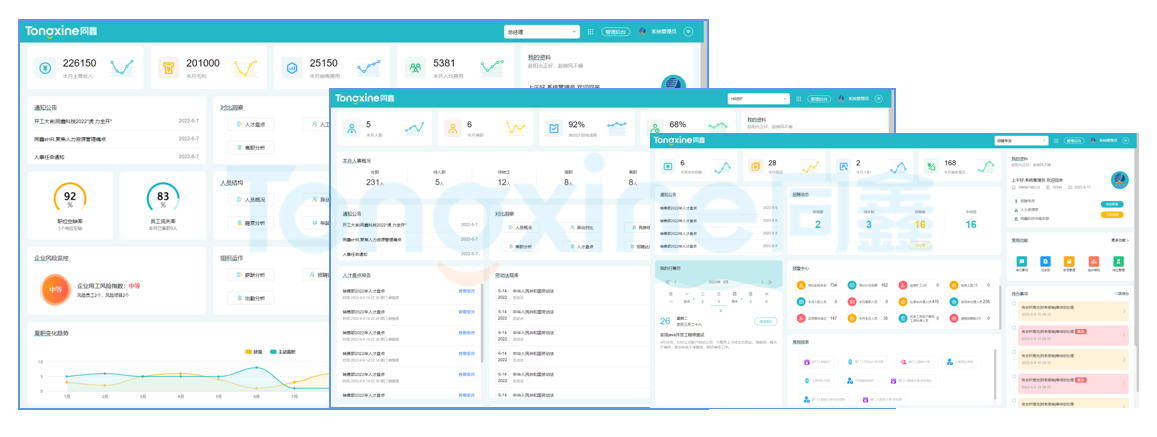Viewport: 1157px width, 437px height.
Task: Open the 总经理 role dropdown
Action: click(x=541, y=32)
